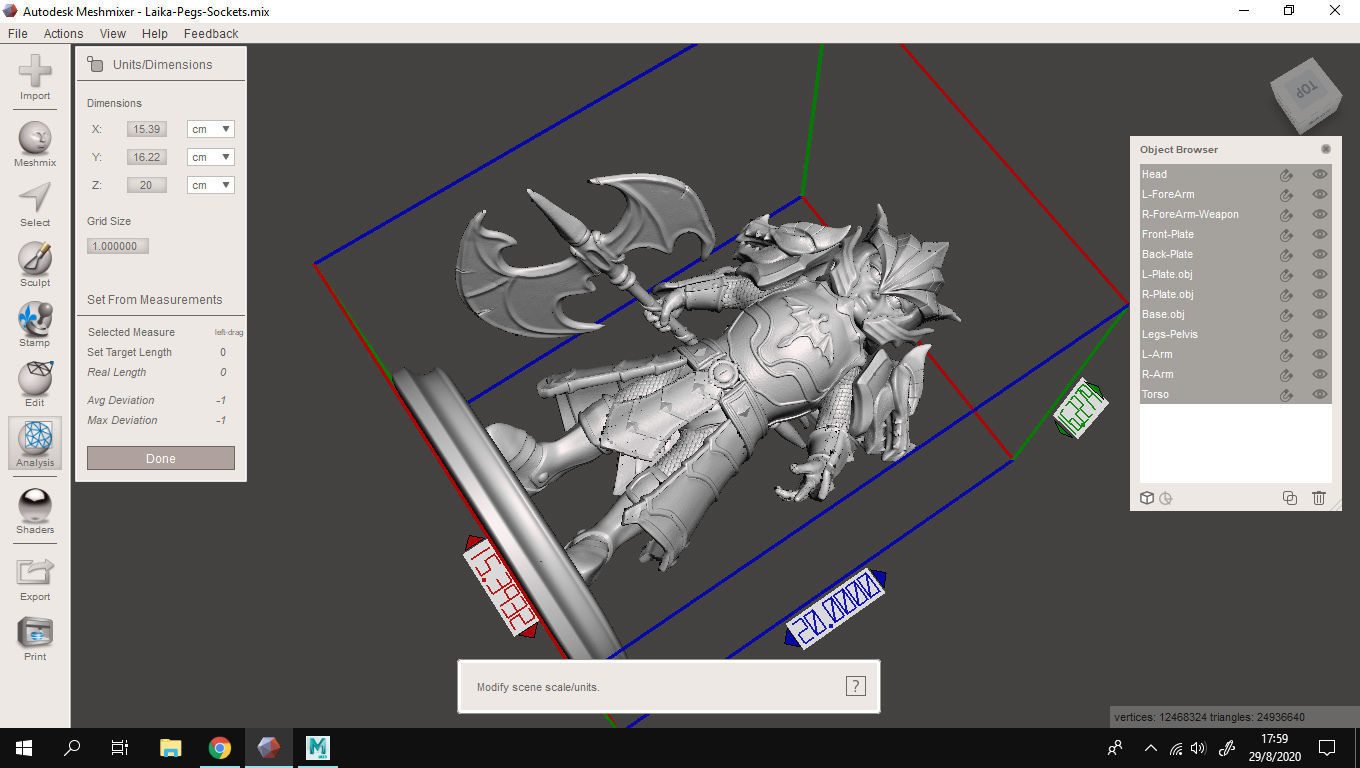Toggle visibility of L-ForeArm

[x=1320, y=194]
